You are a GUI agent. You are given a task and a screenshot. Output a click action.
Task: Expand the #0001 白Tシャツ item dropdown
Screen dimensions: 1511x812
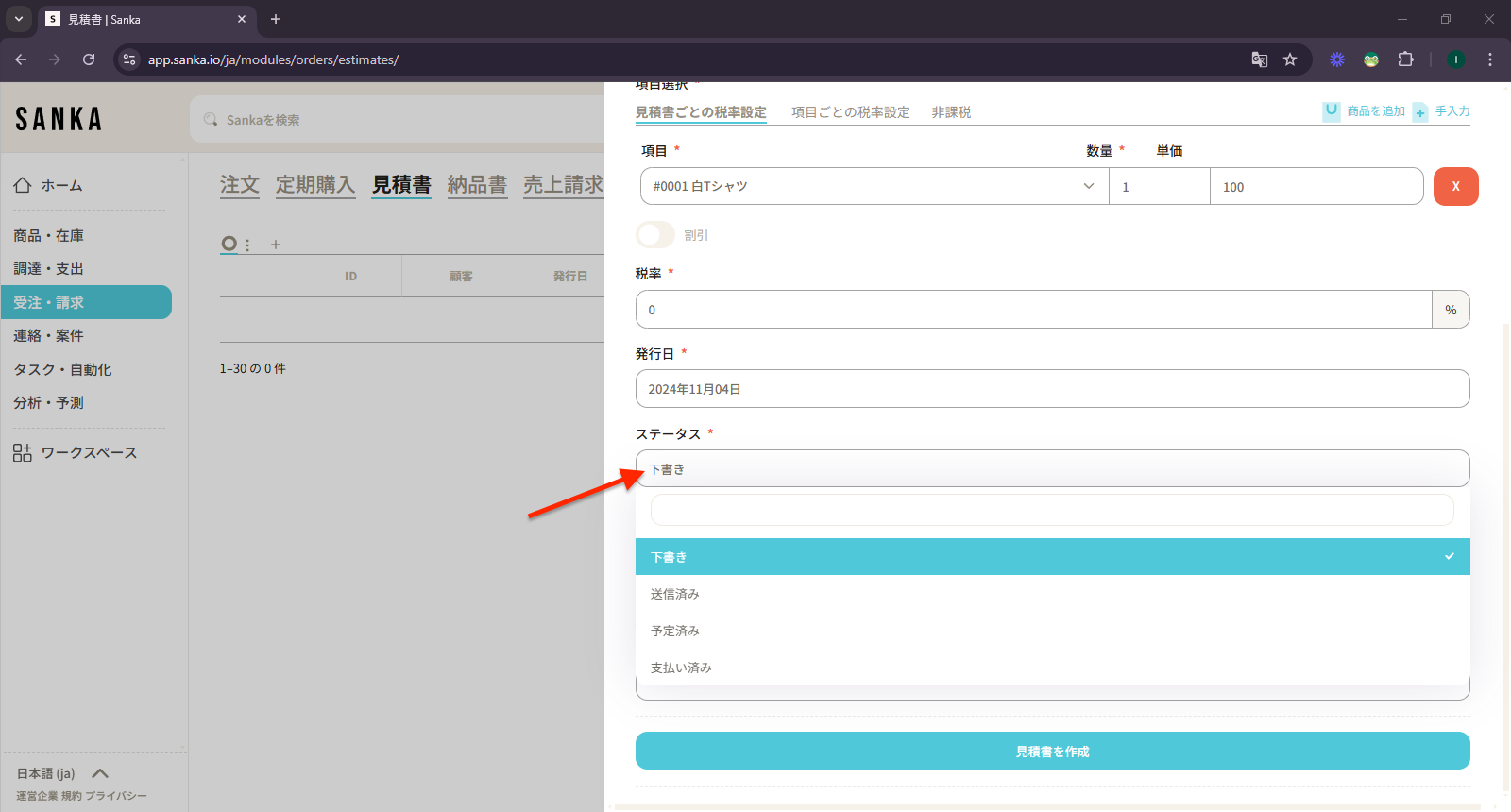[1088, 186]
